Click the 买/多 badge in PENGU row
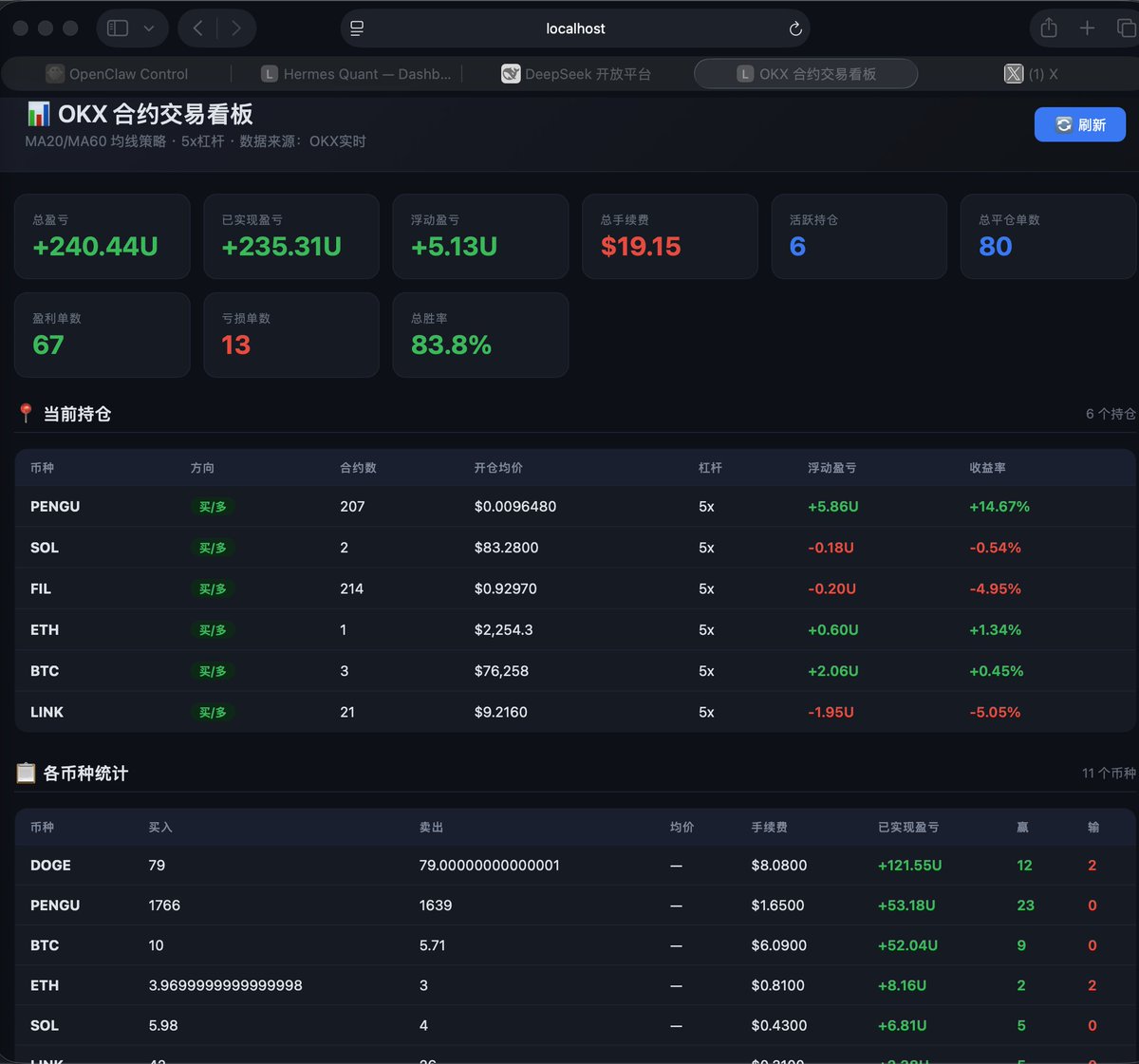The width and height of the screenshot is (1139, 1064). [213, 507]
